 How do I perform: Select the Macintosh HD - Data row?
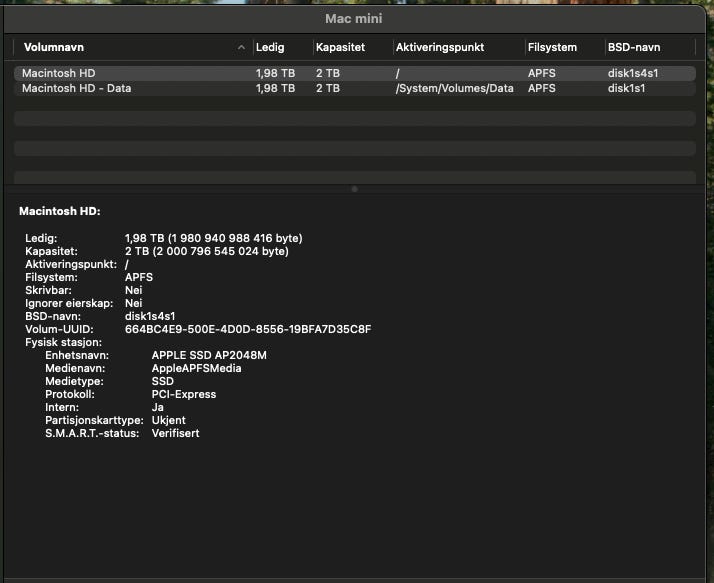click(355, 88)
